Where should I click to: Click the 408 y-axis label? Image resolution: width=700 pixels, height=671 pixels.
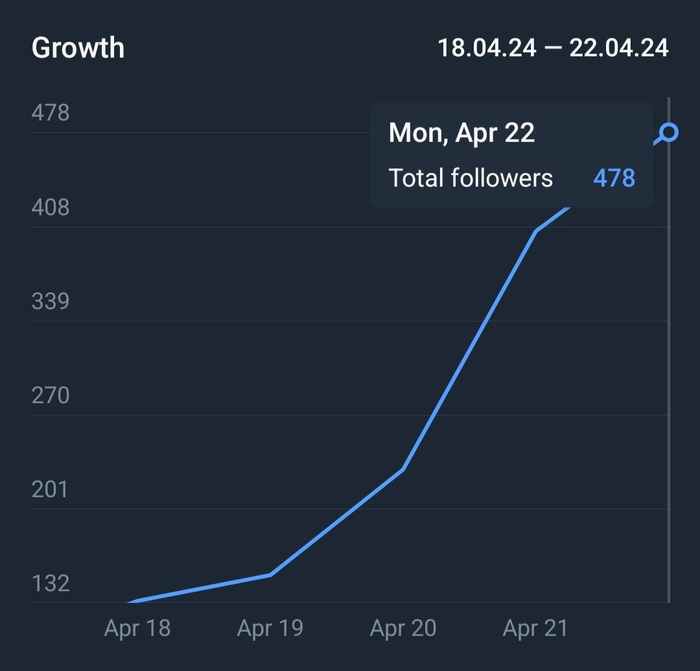(51, 207)
